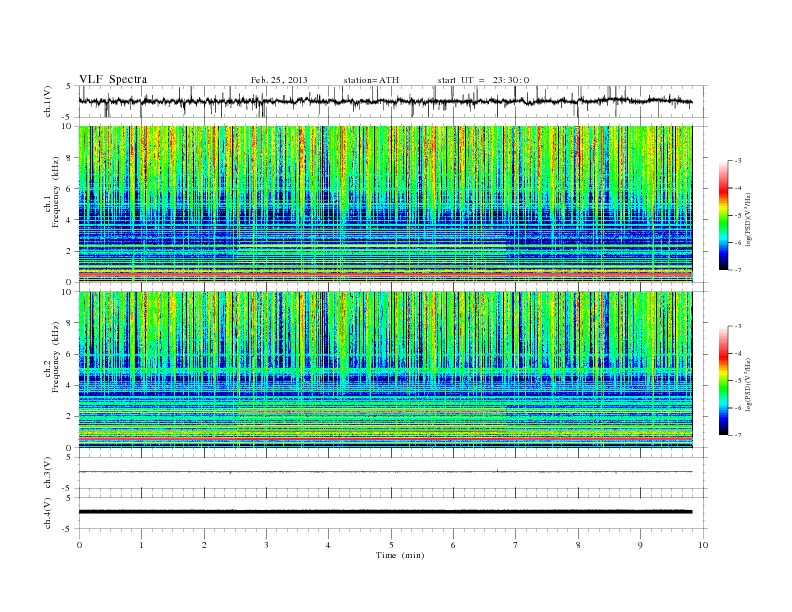Click the ch.4 waveform trace panel
The image size is (792, 612).
click(393, 513)
